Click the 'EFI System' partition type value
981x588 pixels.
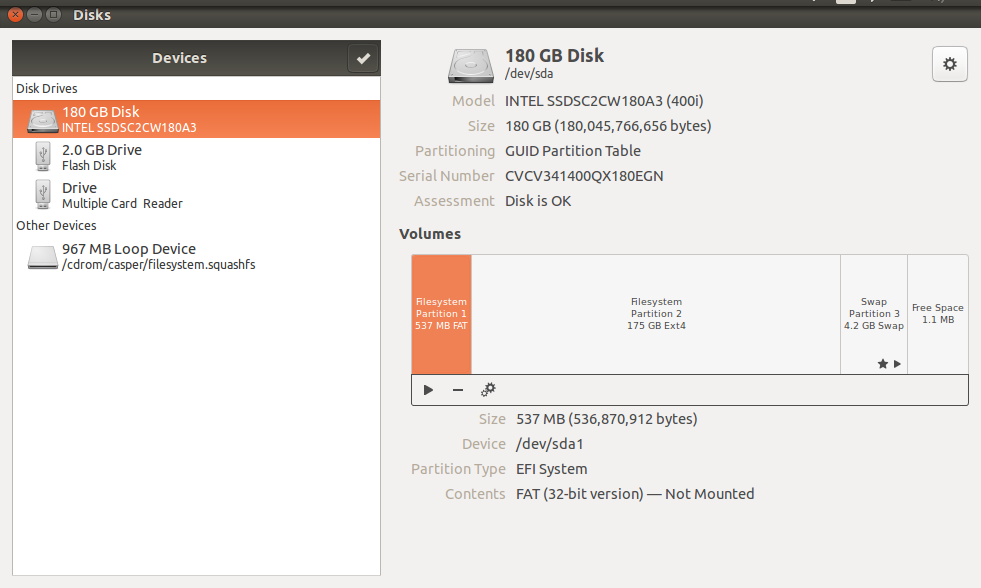551,469
